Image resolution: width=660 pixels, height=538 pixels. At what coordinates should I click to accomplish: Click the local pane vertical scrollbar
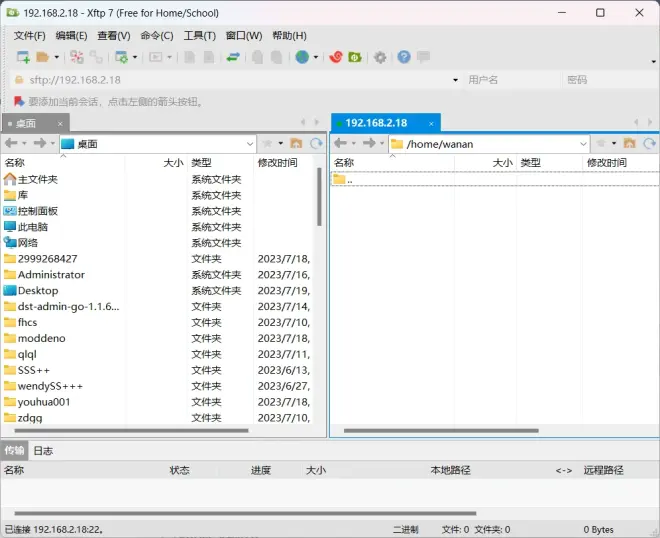(319, 197)
